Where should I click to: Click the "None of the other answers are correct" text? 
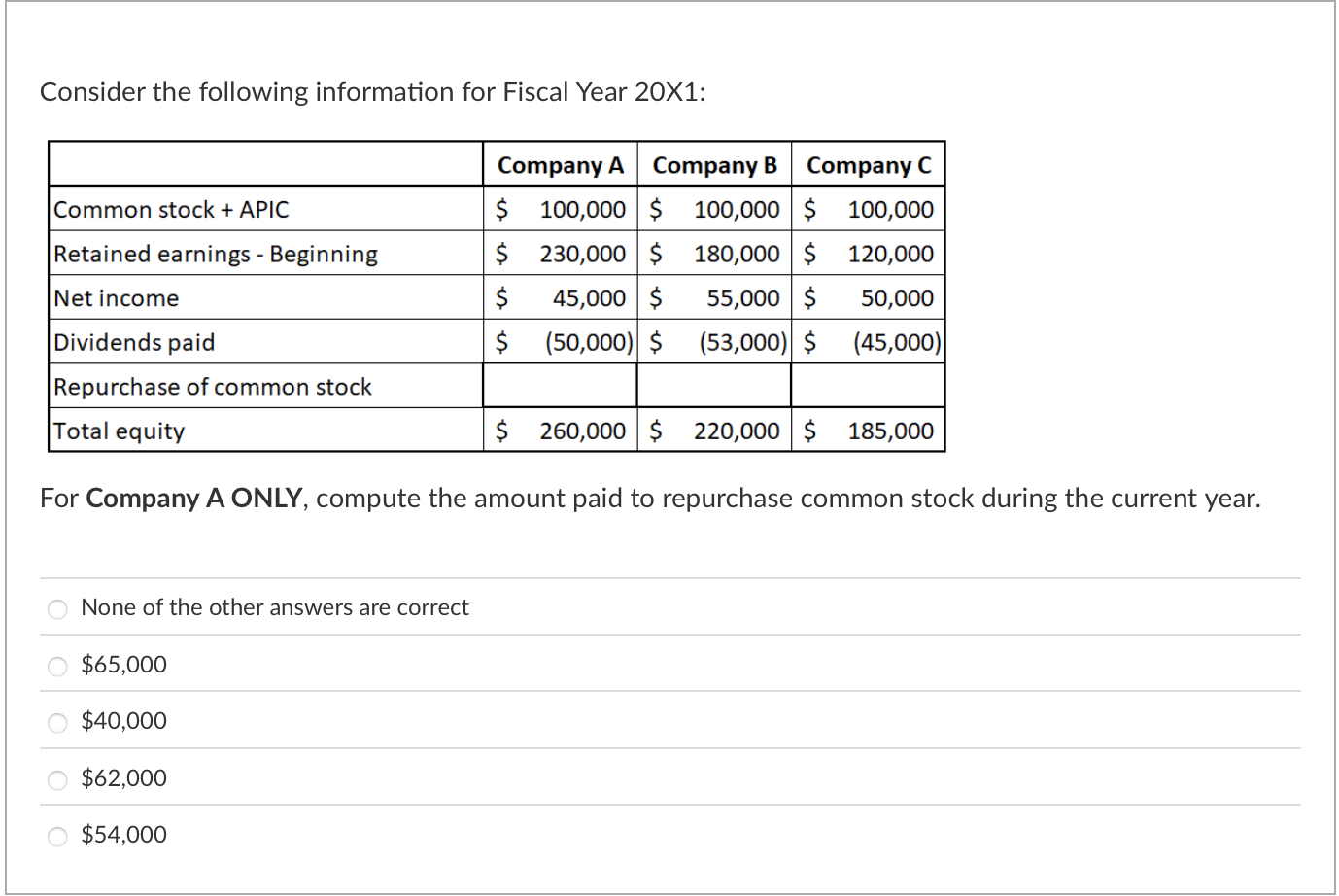pyautogui.click(x=275, y=607)
